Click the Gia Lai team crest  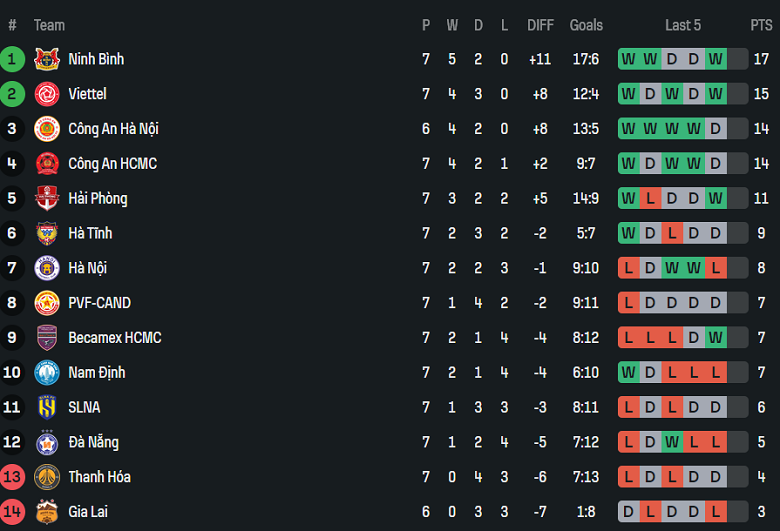click(47, 512)
